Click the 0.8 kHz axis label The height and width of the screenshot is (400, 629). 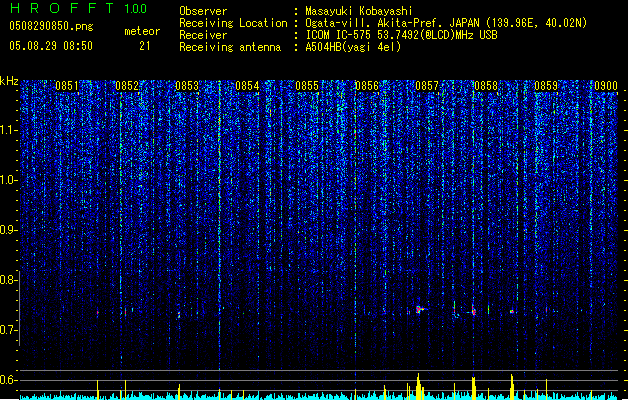pos(9,280)
